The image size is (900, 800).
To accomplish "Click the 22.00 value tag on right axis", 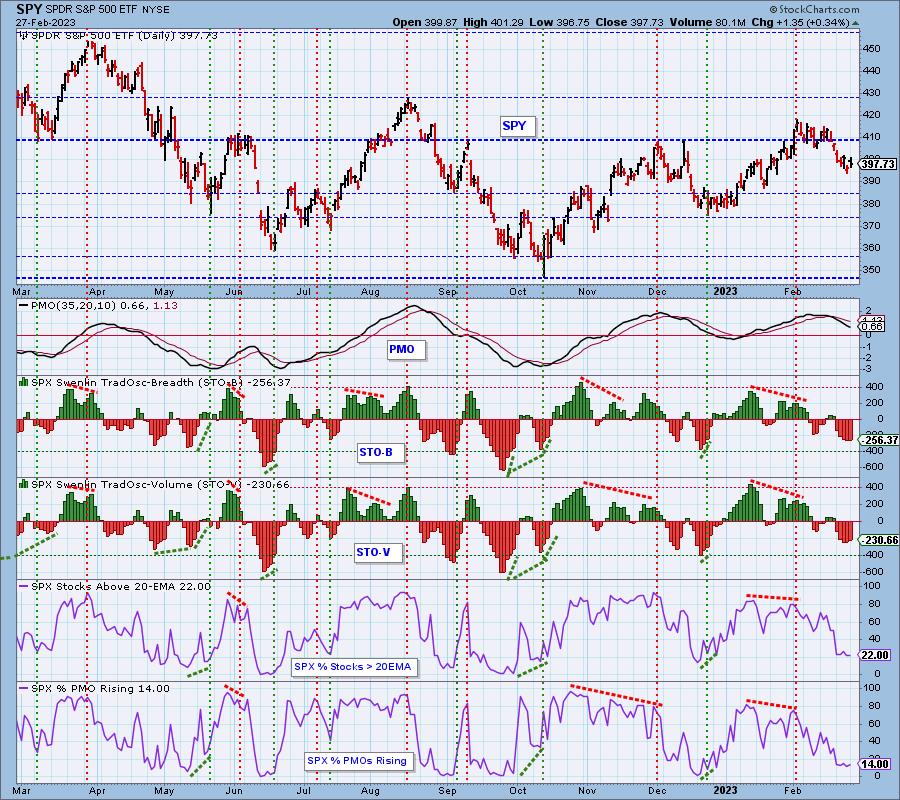I will 875,655.
